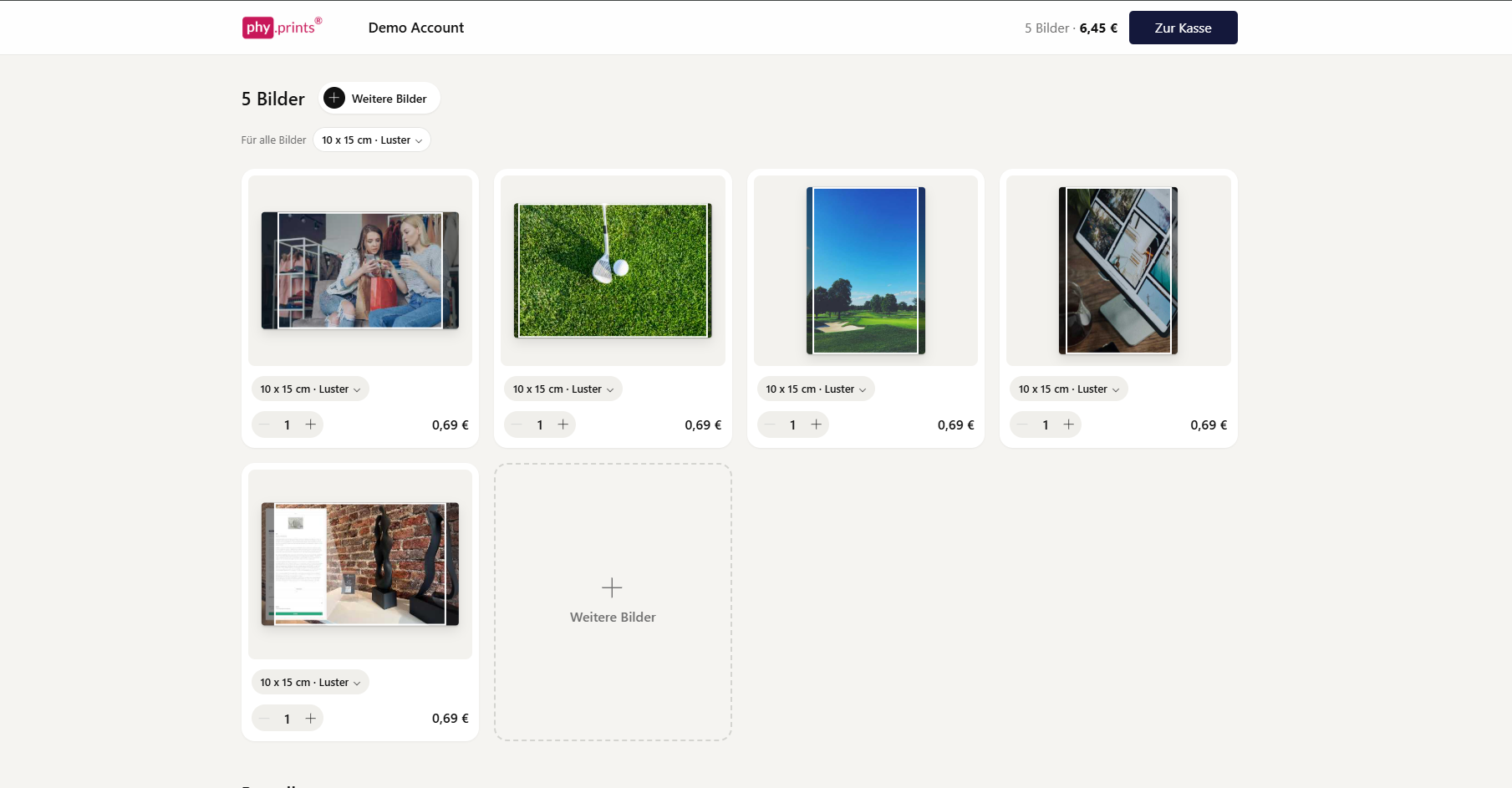Open format dropdown under tablet photo
This screenshot has height=788, width=1512.
[x=1069, y=389]
